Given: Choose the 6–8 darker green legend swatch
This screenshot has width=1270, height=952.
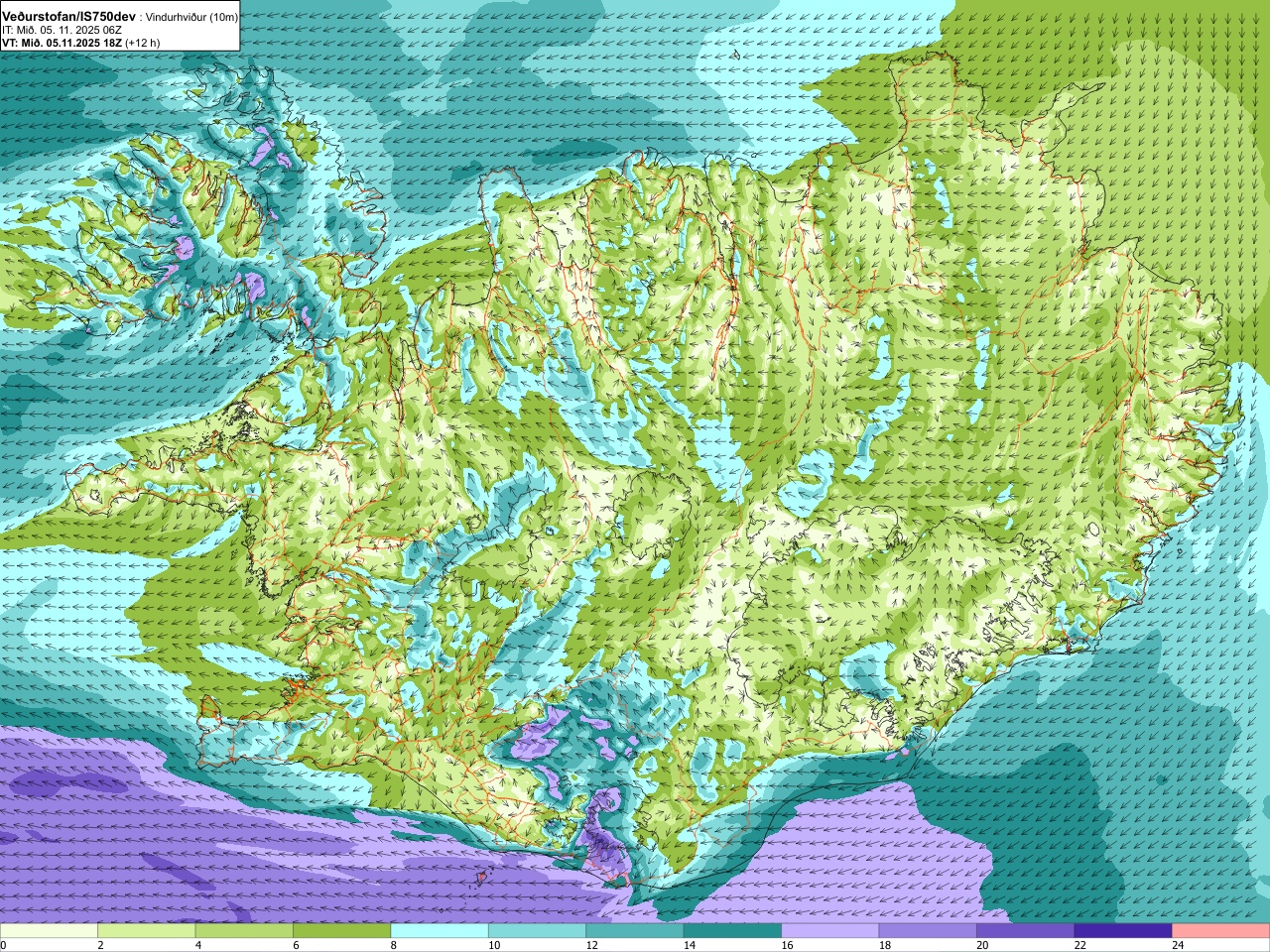Looking at the screenshot, I should click(x=342, y=931).
